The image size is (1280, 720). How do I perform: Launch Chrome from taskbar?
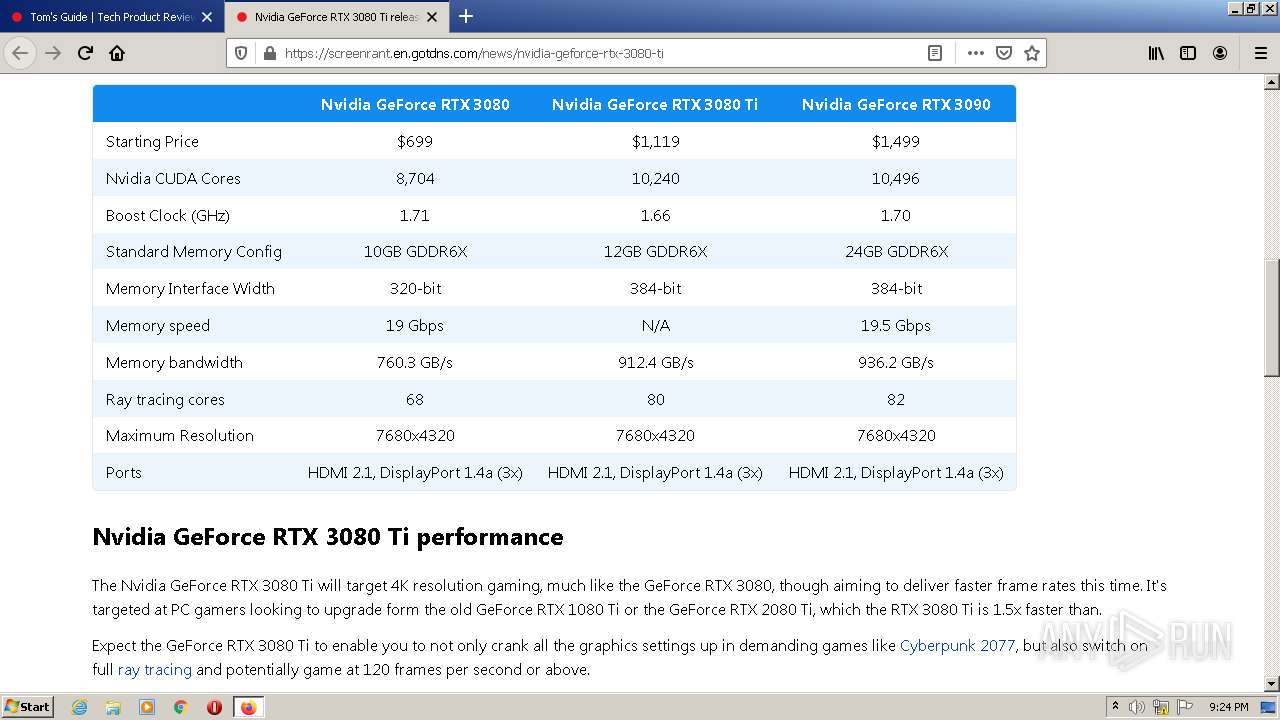180,707
